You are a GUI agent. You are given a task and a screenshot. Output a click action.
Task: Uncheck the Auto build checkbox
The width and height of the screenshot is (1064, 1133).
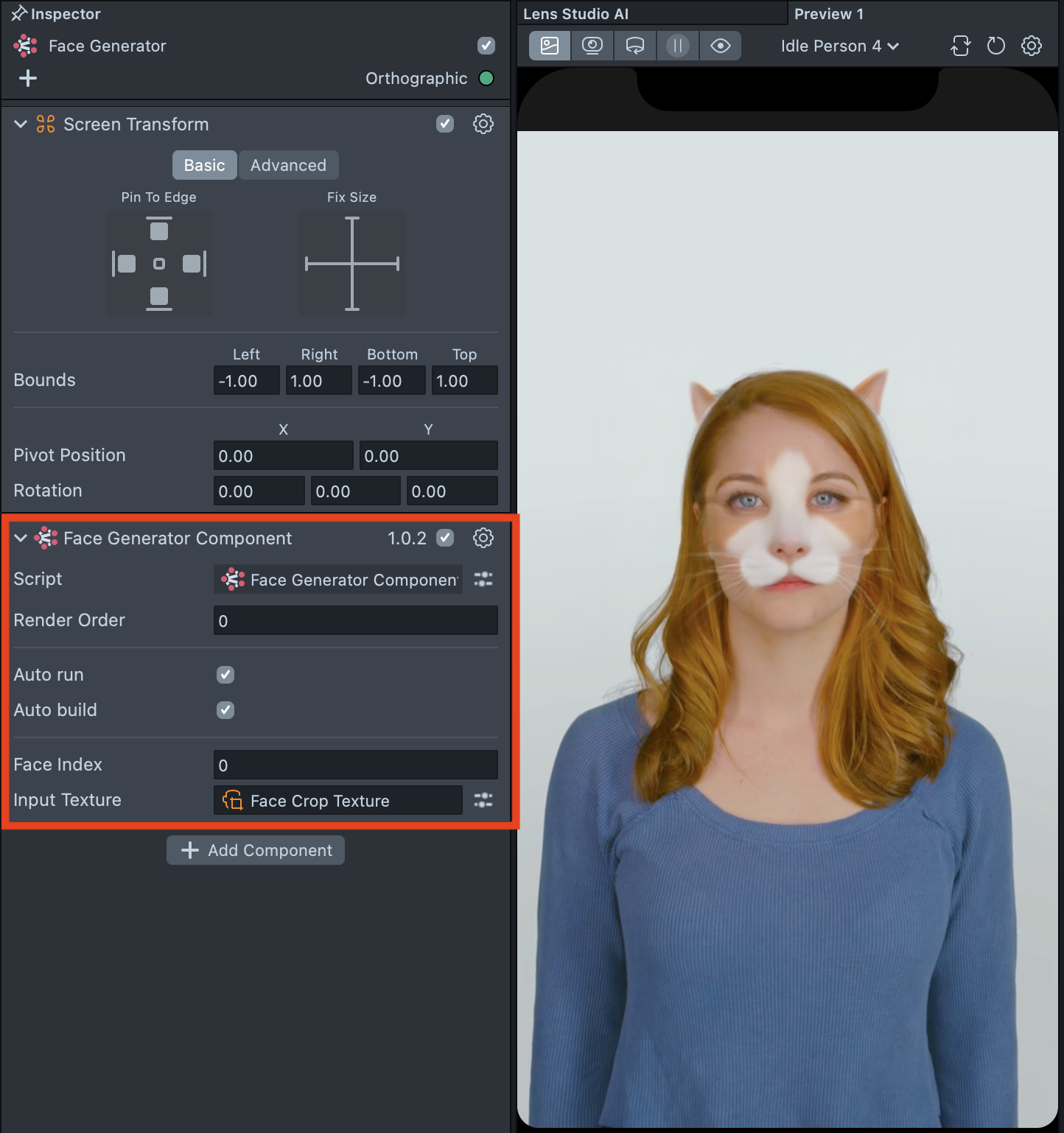pos(225,710)
